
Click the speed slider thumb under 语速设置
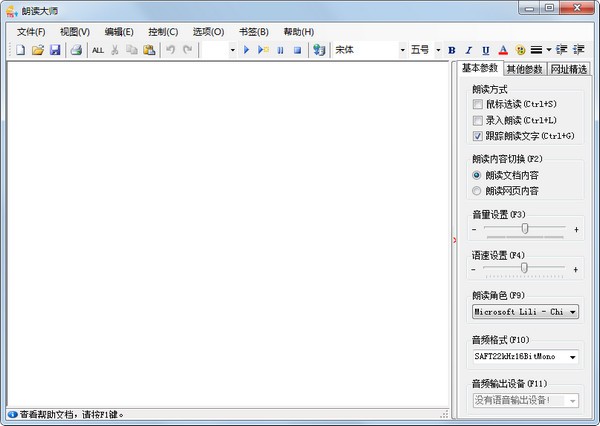(524, 268)
